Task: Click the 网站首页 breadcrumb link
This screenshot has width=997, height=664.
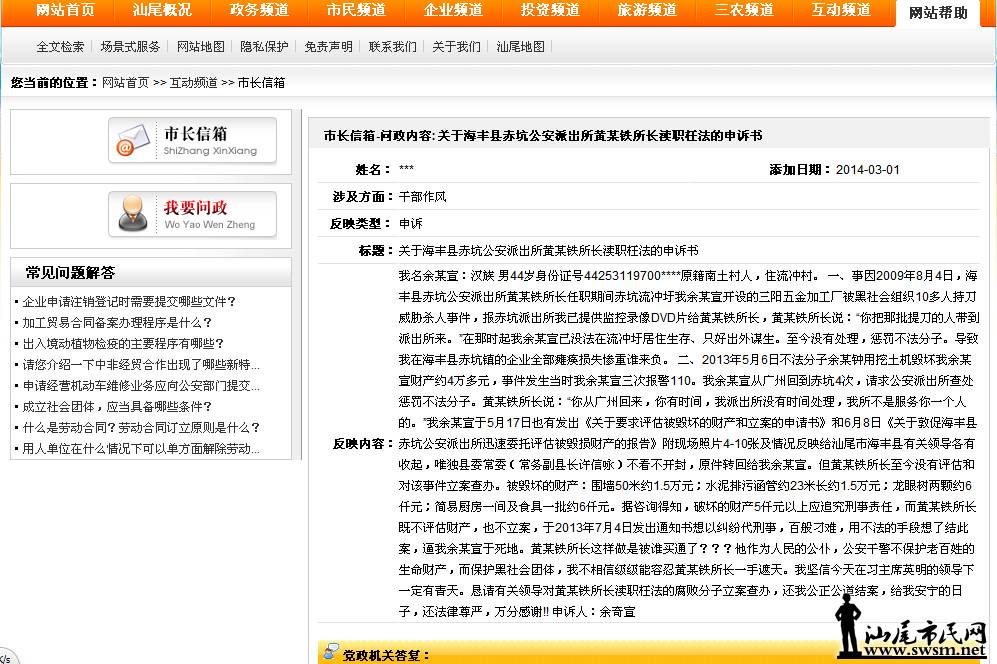Action: (x=125, y=83)
